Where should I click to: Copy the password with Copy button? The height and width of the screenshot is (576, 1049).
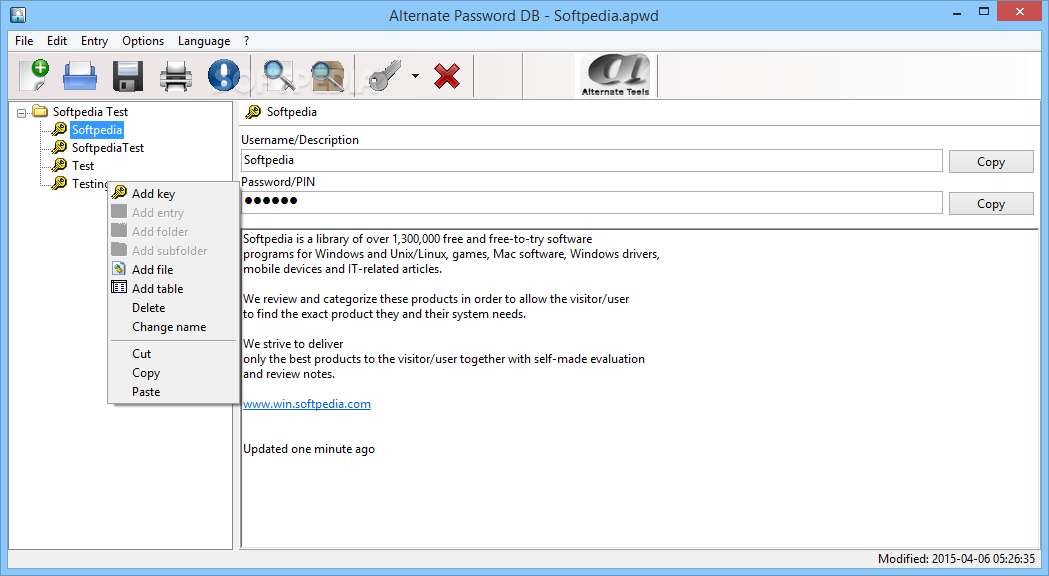[991, 204]
